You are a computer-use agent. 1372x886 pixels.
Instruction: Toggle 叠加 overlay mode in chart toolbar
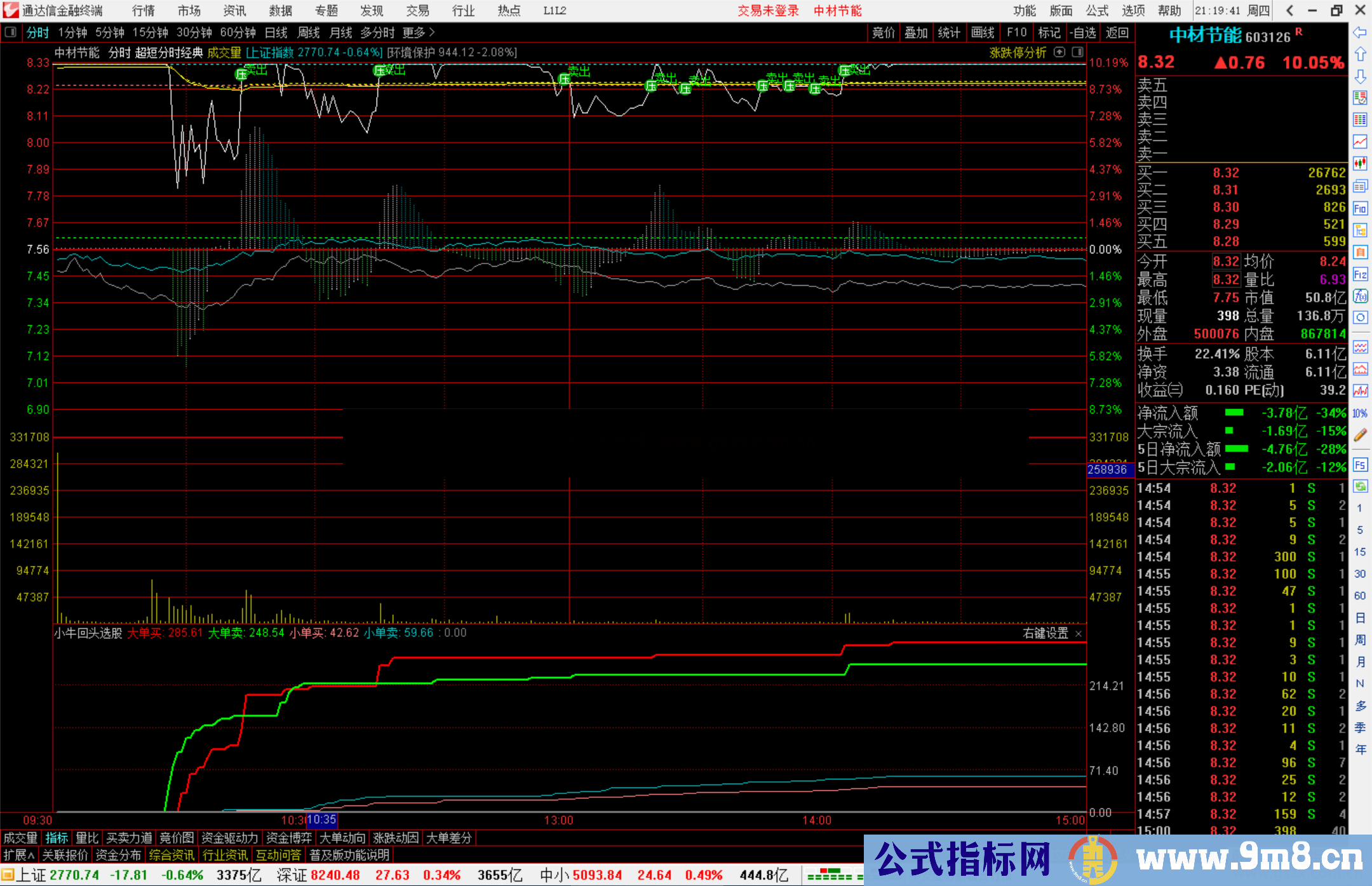[x=916, y=32]
